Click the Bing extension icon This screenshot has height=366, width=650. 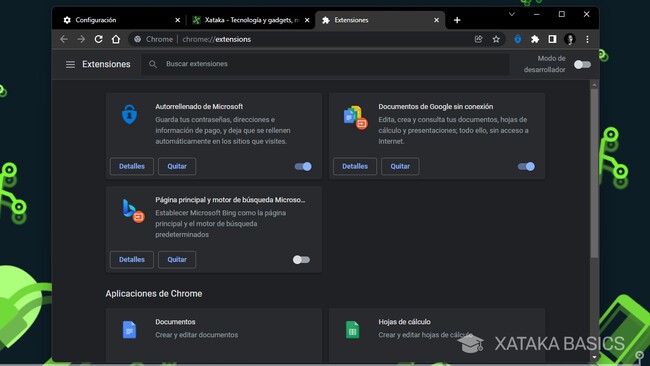[133, 211]
